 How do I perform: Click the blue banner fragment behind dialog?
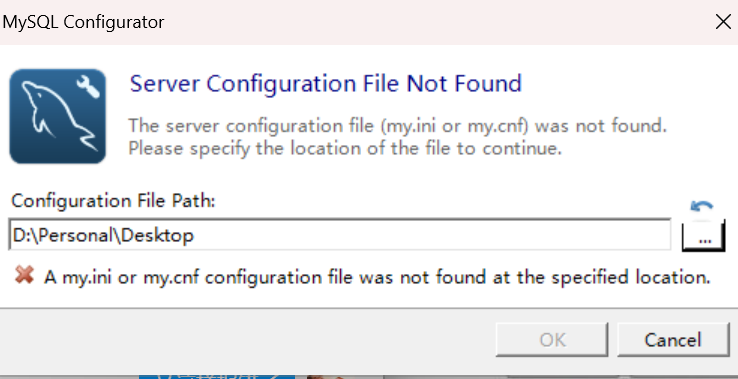click(x=217, y=377)
